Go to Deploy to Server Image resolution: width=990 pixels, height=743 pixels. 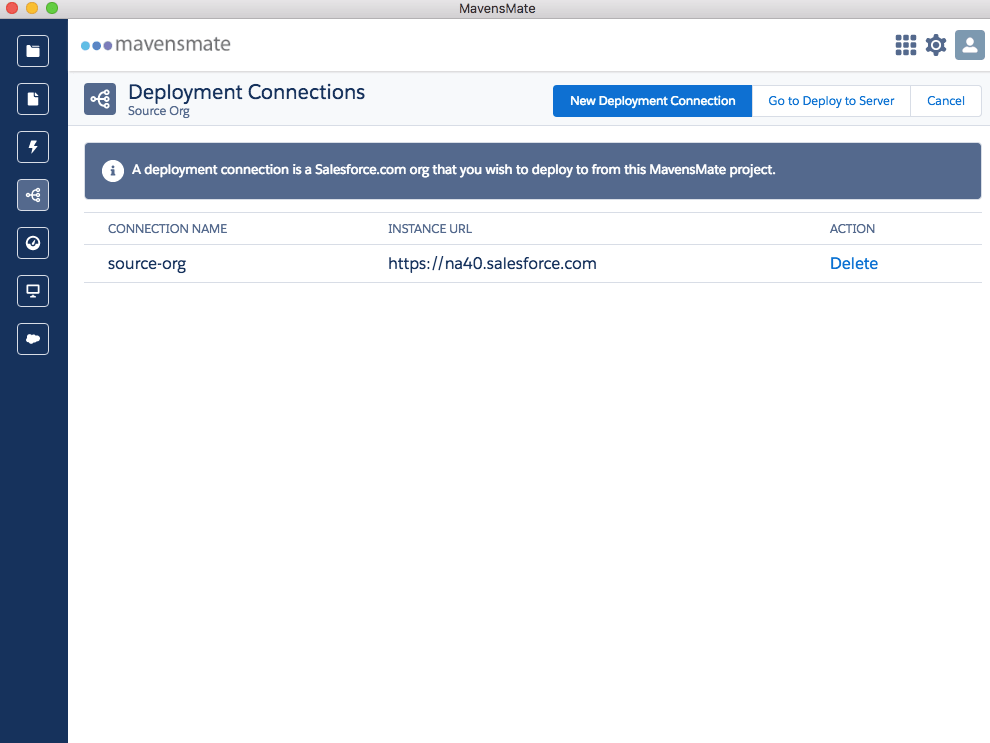tap(831, 101)
